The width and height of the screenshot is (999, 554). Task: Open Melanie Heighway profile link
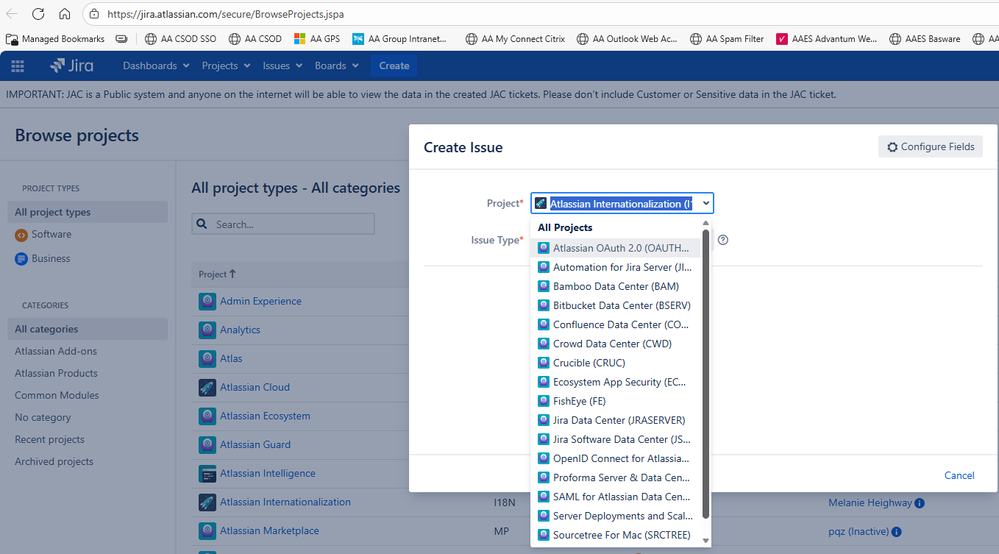point(870,503)
